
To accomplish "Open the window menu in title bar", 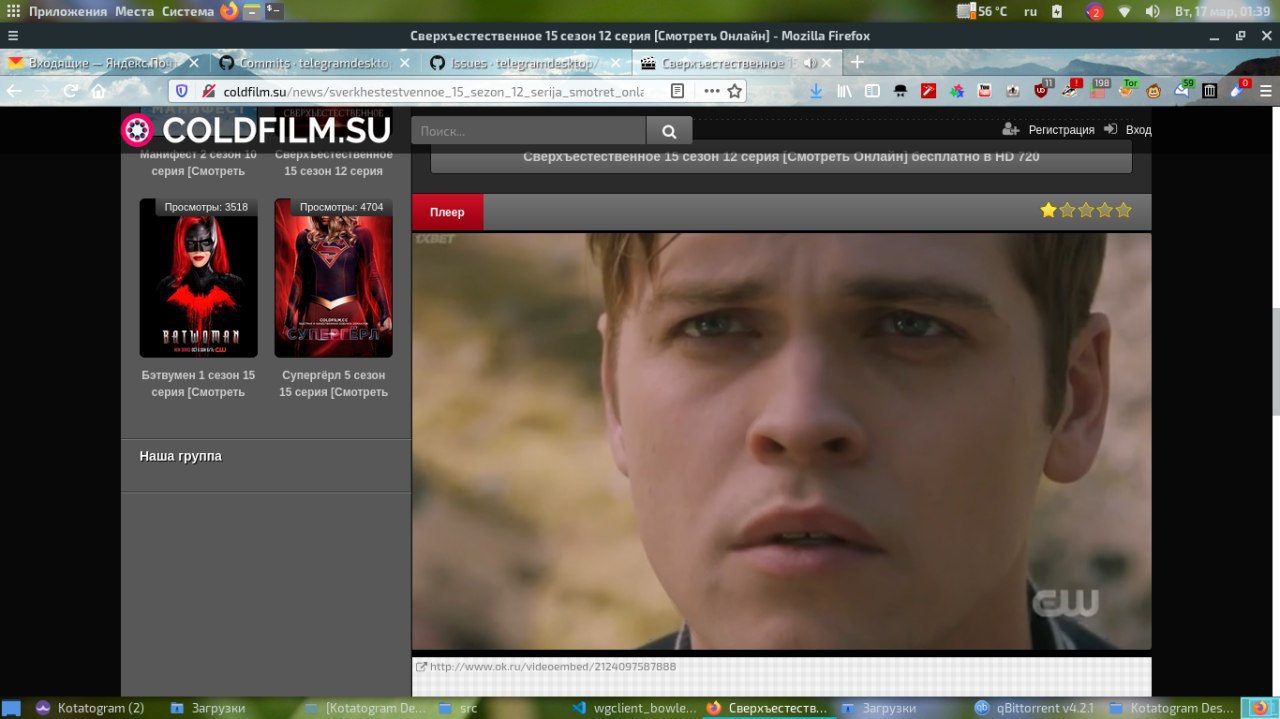I will click(12, 35).
